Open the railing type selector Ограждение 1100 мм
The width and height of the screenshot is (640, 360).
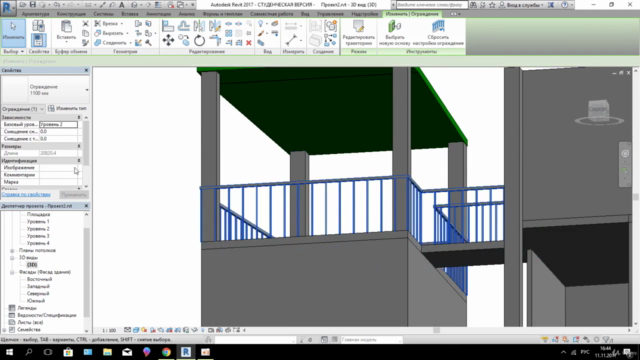45,90
